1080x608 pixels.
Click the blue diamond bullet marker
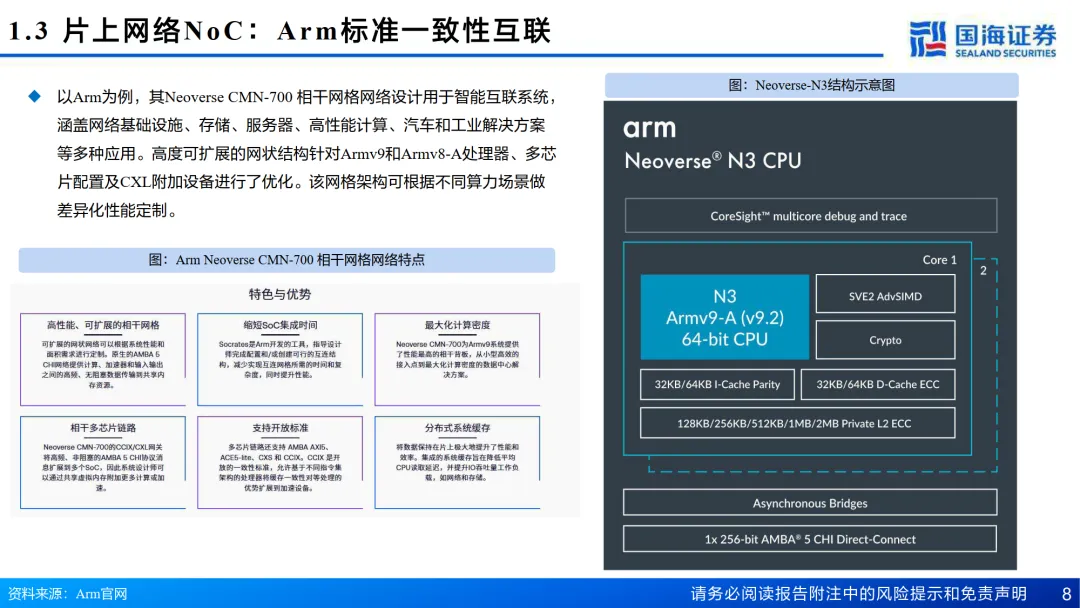(34, 96)
